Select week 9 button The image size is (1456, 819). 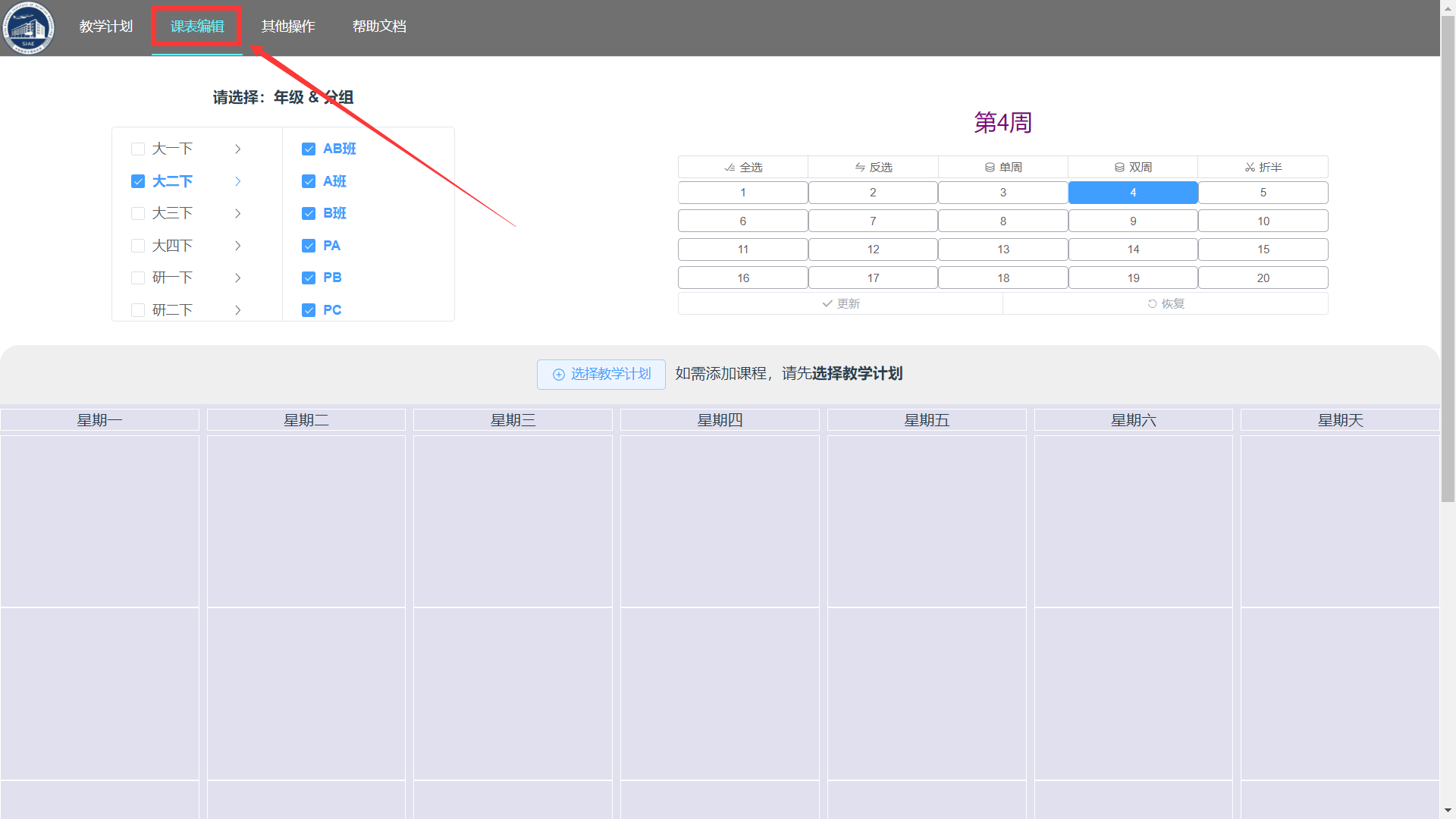pyautogui.click(x=1133, y=221)
